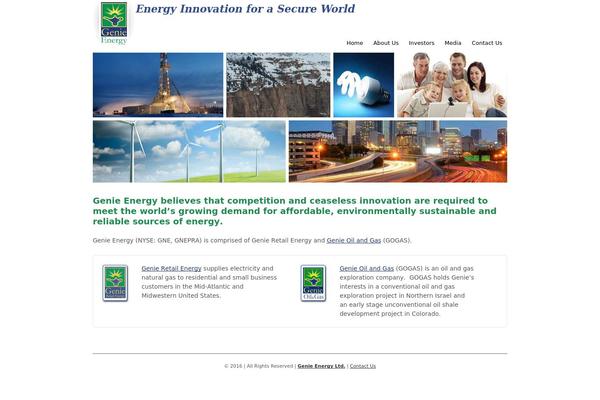This screenshot has width=600, height=400.
Task: Open the Investors menu item
Action: pos(421,43)
